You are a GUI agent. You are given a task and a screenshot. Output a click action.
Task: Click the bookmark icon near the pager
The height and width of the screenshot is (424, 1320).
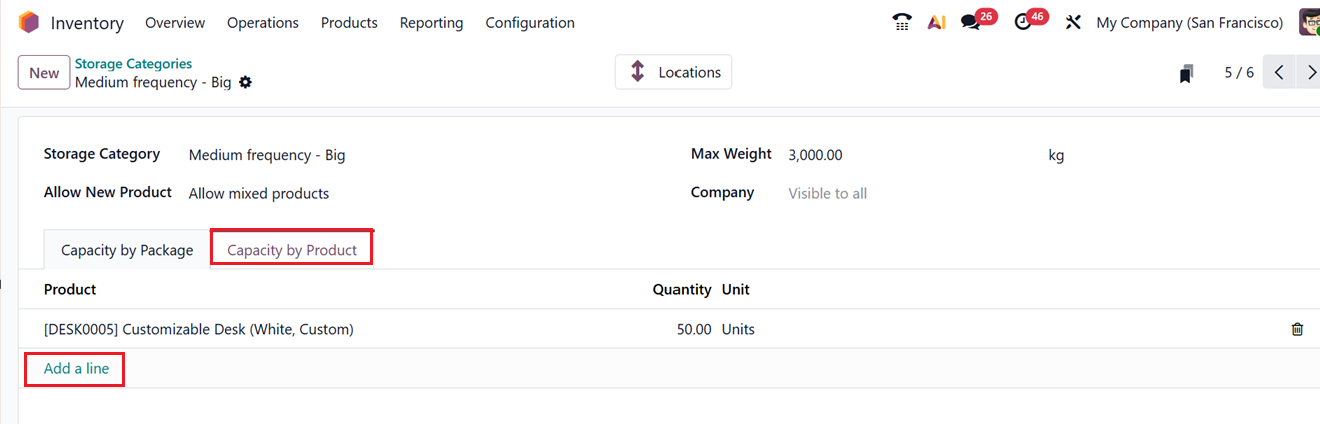1186,73
